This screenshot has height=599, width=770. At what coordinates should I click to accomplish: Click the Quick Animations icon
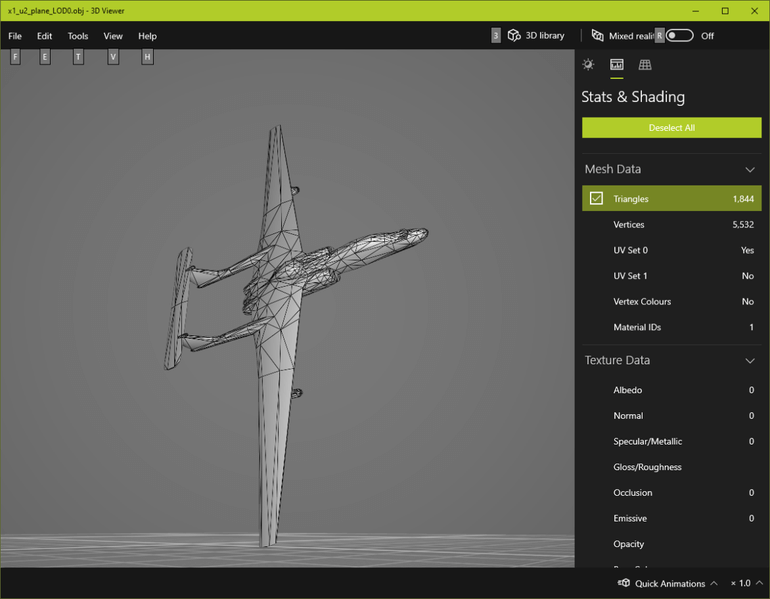[x=624, y=583]
